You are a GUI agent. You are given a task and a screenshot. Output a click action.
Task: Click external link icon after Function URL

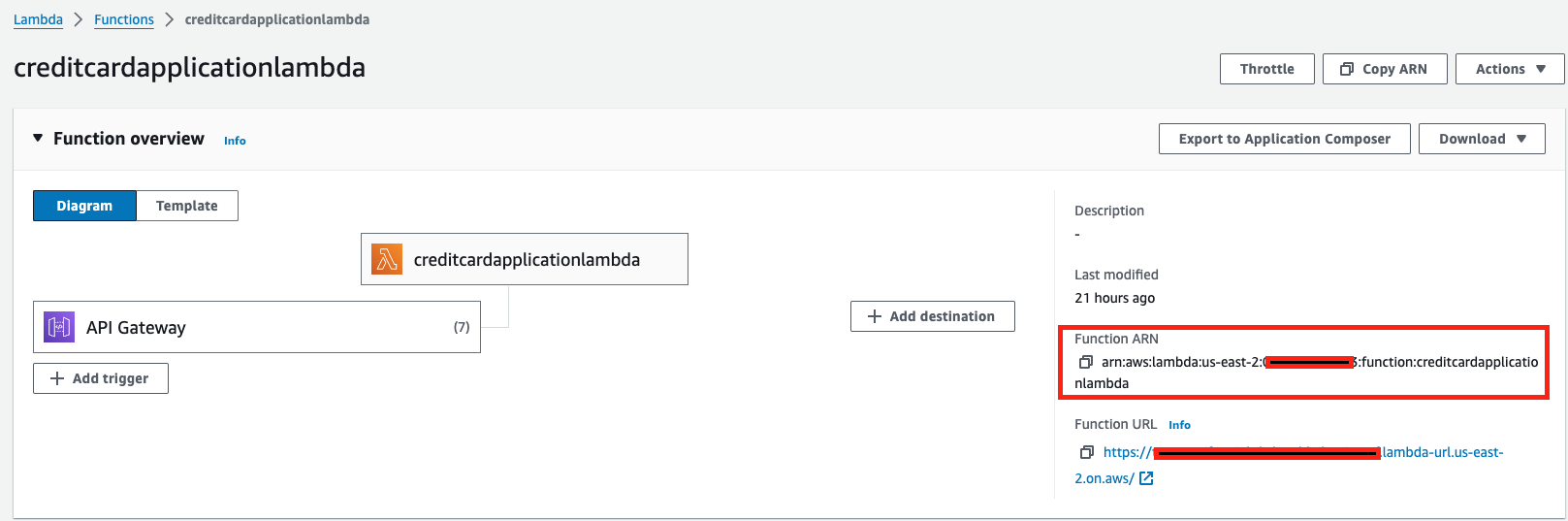click(x=1146, y=478)
